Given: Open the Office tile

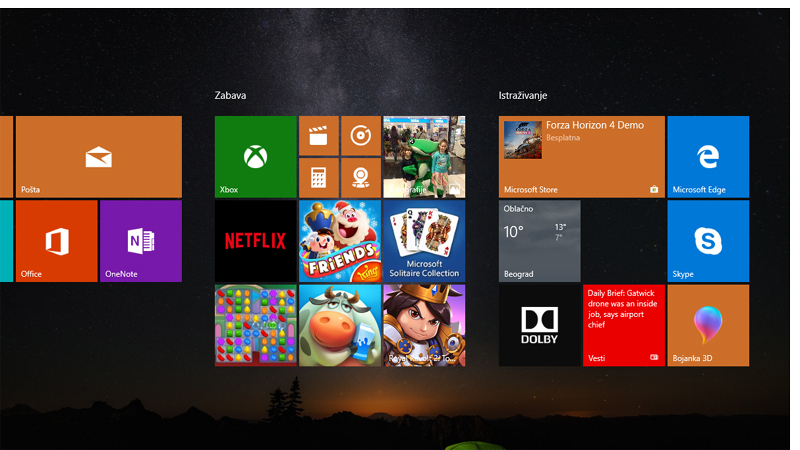Looking at the screenshot, I should (57, 241).
